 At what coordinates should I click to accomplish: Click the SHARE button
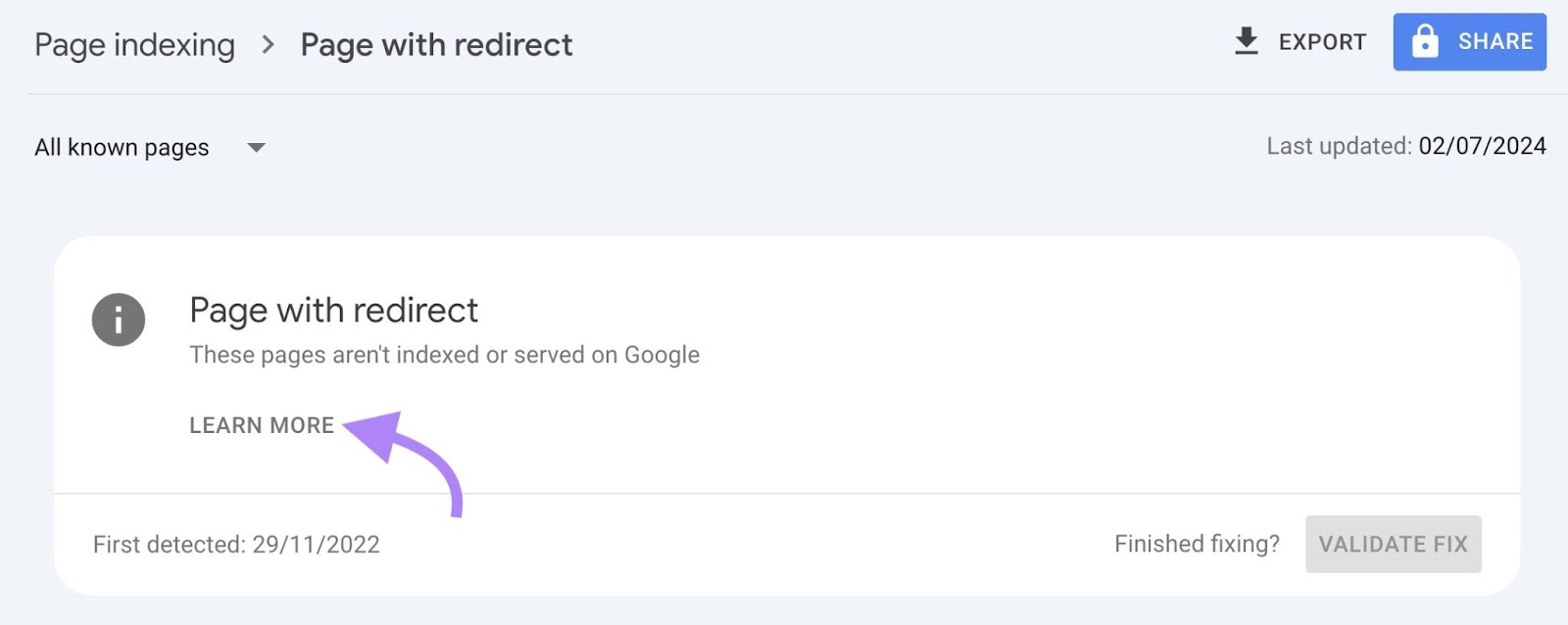click(x=1469, y=41)
